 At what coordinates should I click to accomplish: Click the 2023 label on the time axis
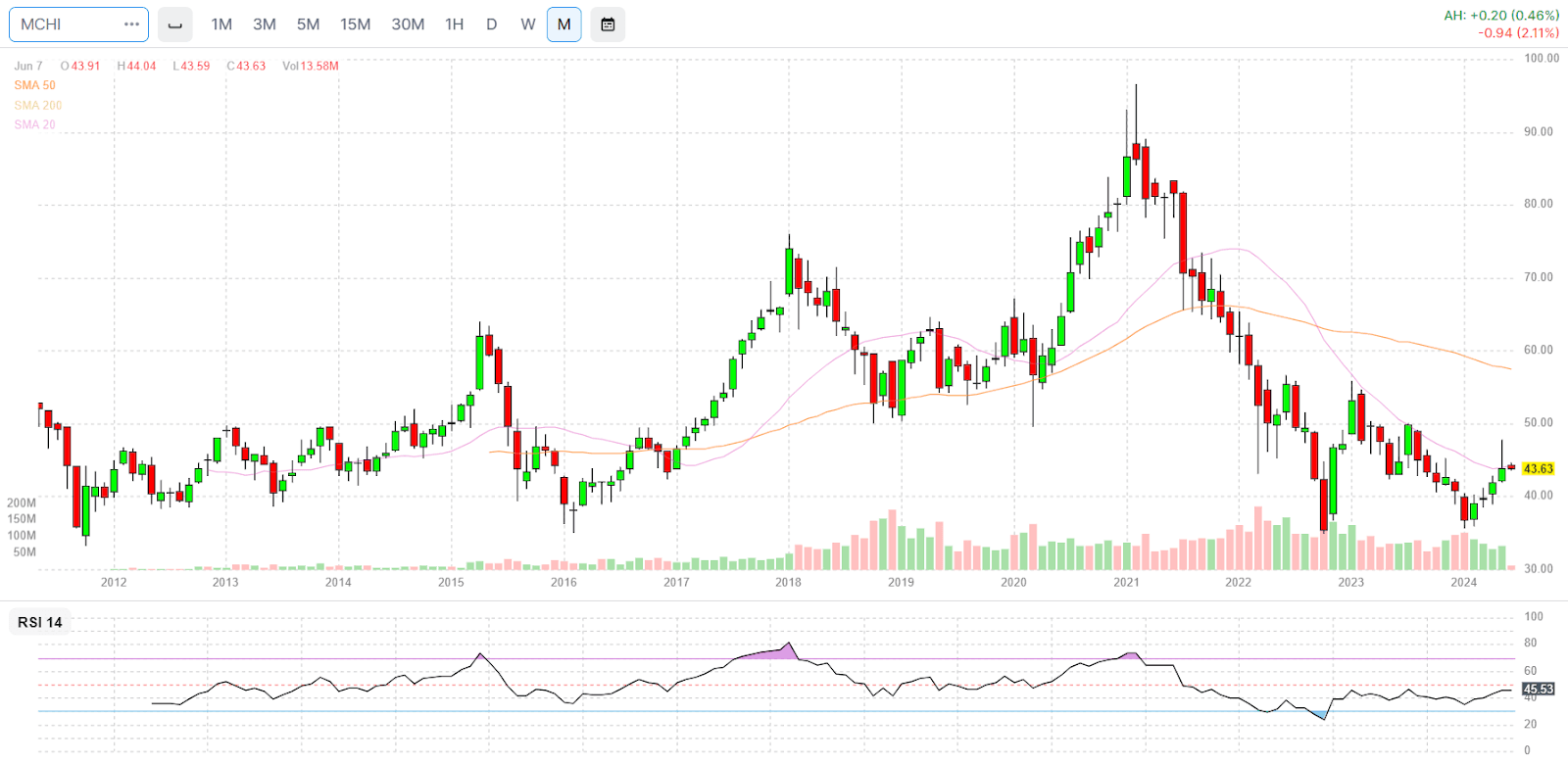click(x=1350, y=582)
